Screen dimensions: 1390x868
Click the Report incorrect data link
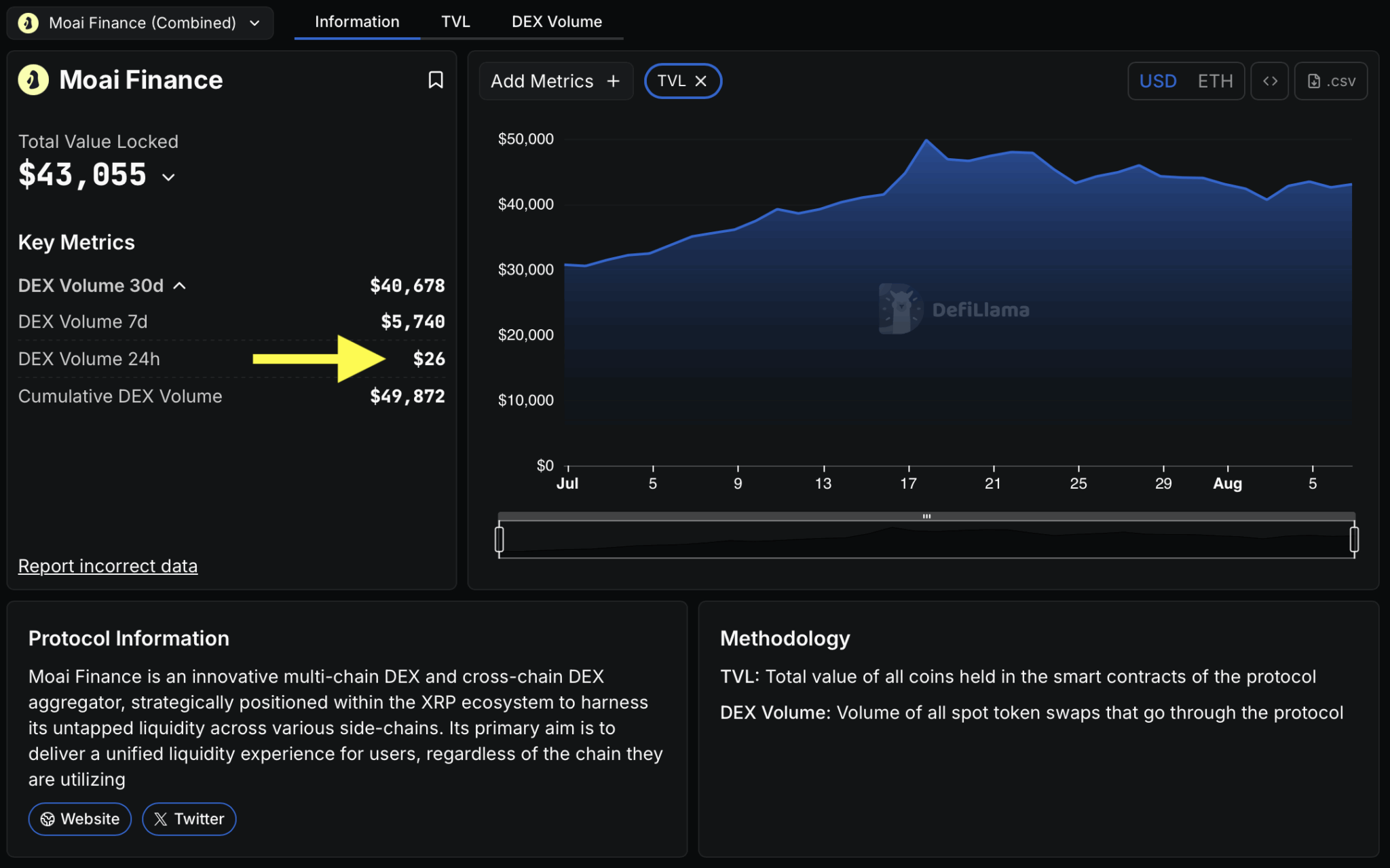point(108,566)
